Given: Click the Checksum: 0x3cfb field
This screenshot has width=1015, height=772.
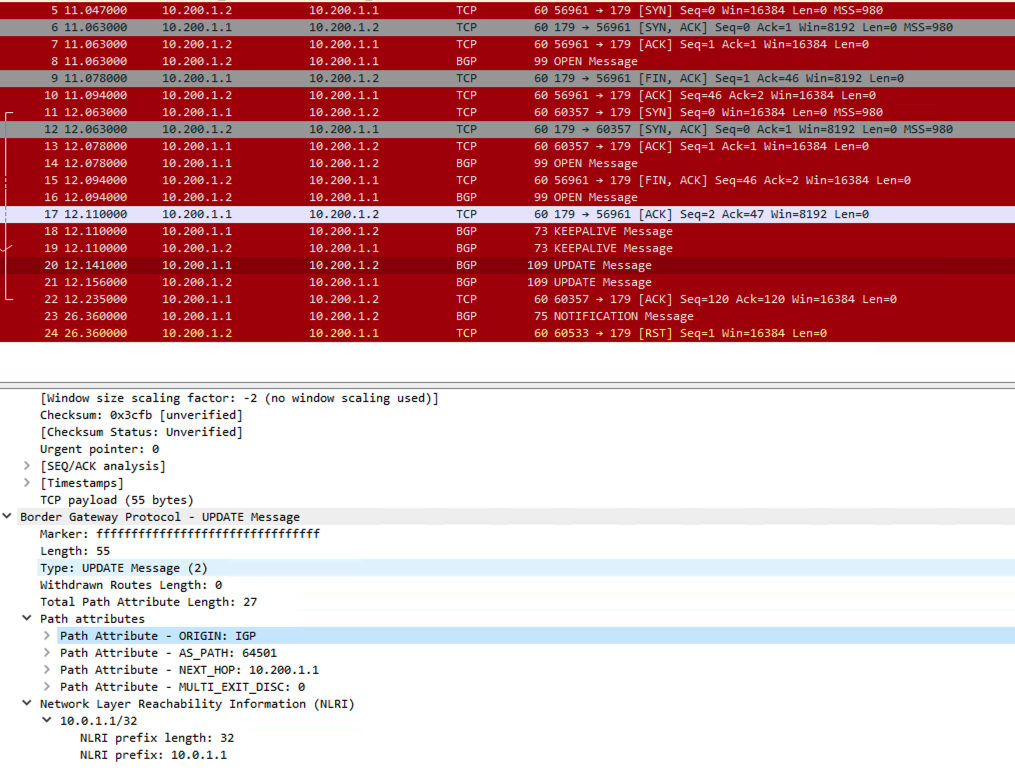Looking at the screenshot, I should (x=141, y=415).
